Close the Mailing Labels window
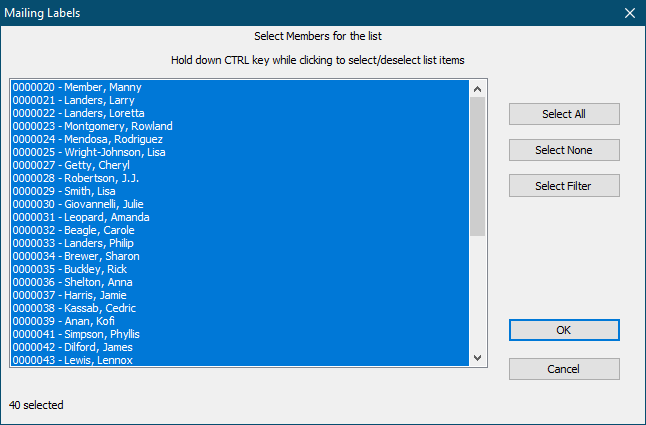646x425 pixels. 629,14
